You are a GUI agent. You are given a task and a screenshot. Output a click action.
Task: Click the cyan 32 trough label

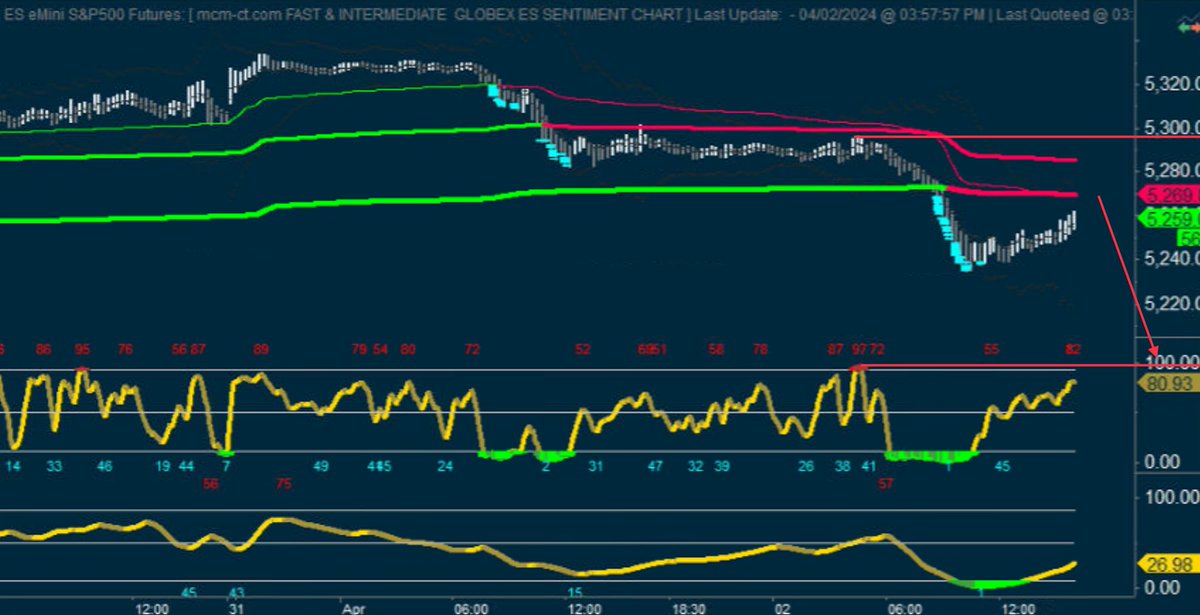[x=696, y=466]
